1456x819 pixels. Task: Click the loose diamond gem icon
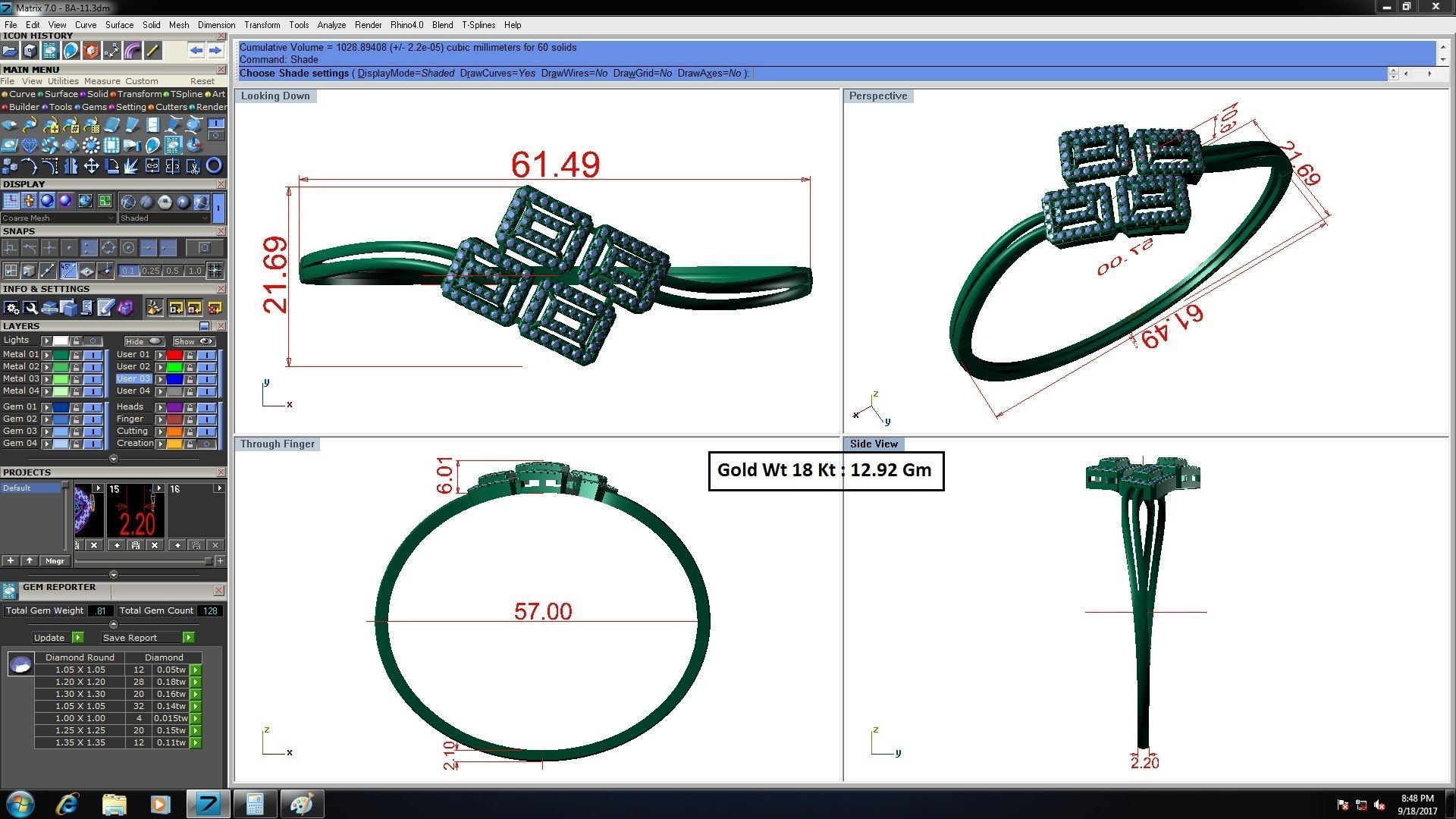[29, 145]
